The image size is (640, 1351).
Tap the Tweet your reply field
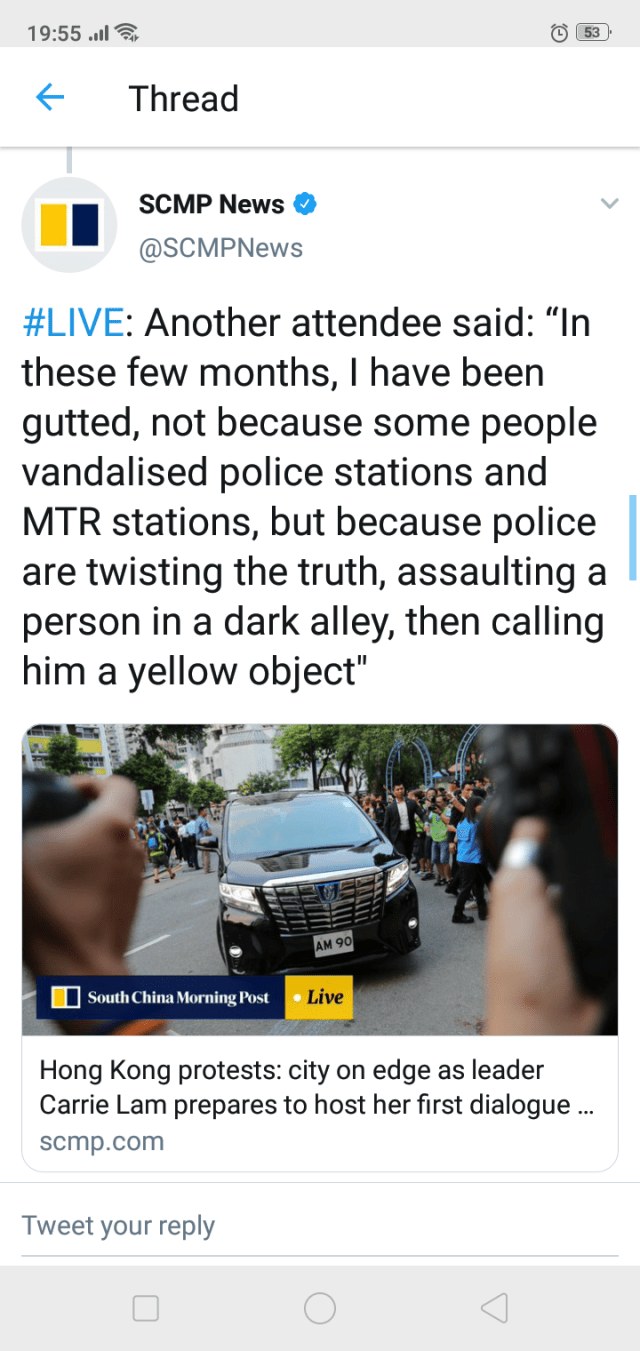[x=320, y=1226]
